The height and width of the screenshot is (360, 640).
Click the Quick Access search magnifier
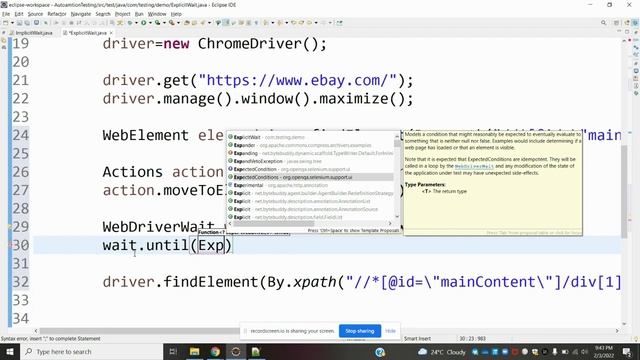coord(603,23)
